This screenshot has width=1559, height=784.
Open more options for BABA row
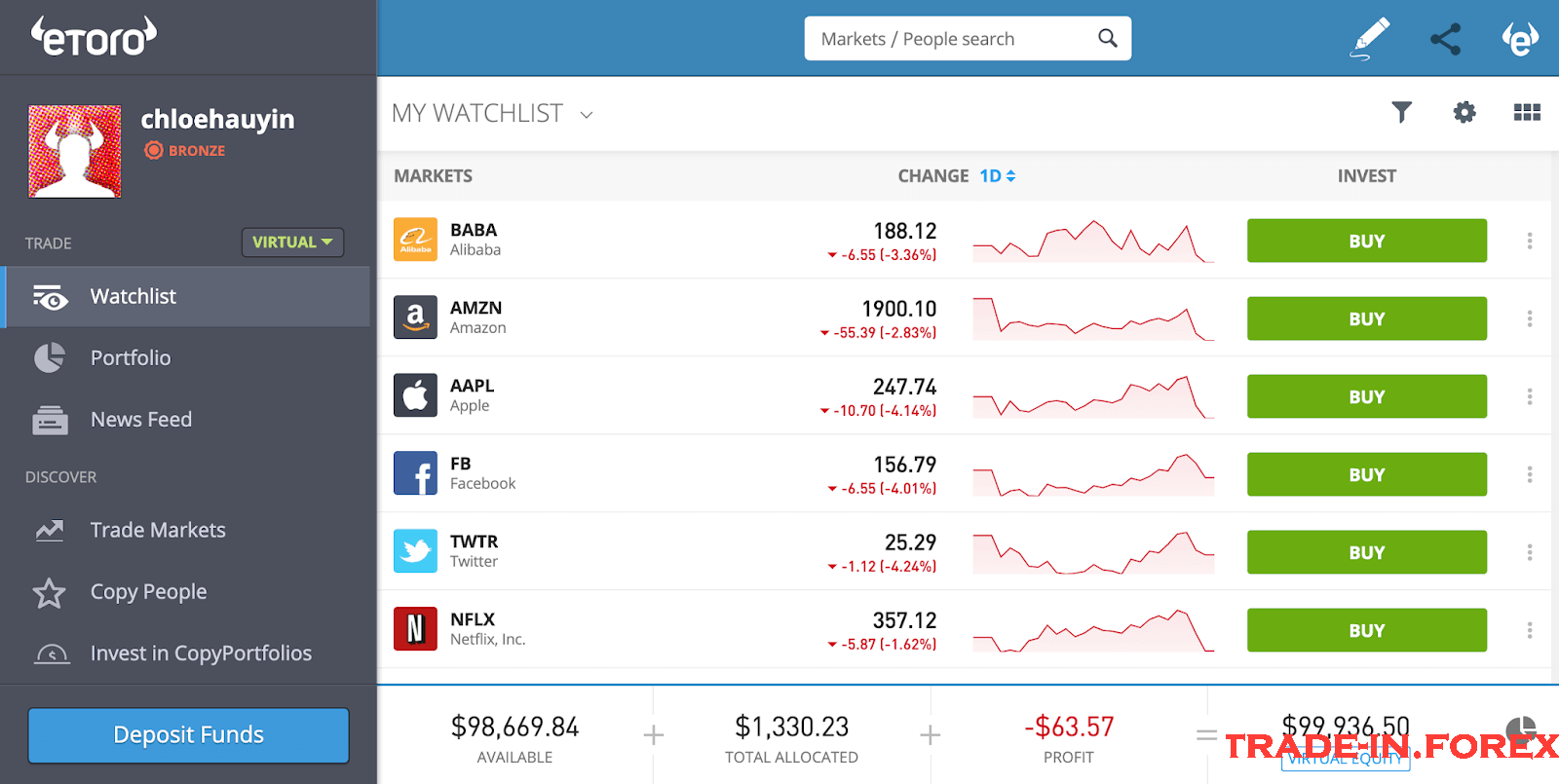tap(1530, 241)
